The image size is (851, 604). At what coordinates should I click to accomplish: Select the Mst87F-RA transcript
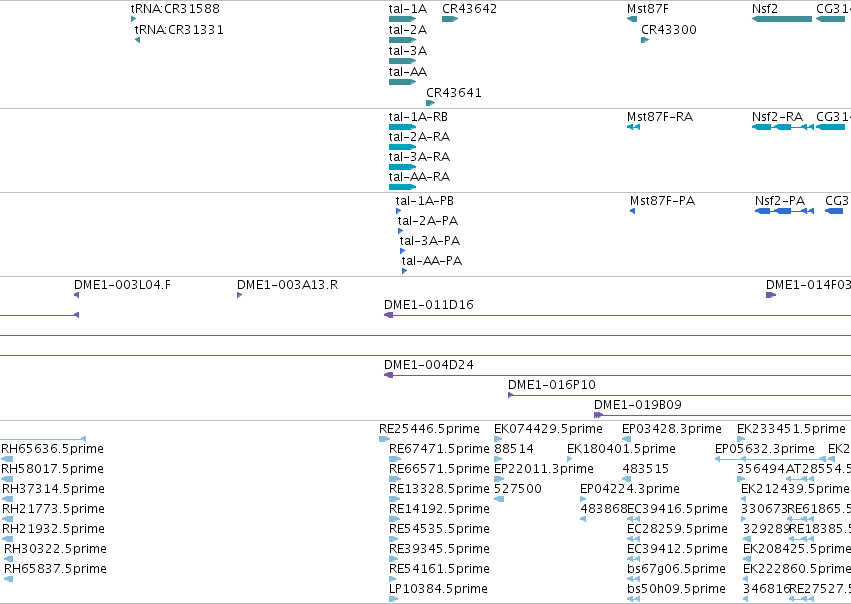tap(633, 127)
